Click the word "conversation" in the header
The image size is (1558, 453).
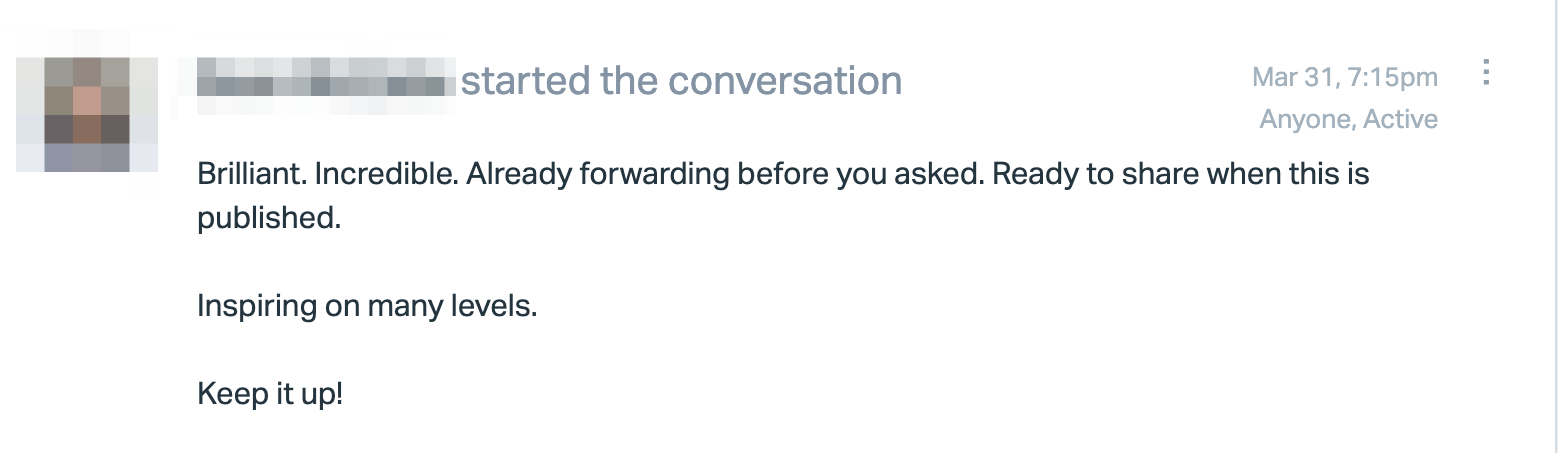tap(785, 80)
